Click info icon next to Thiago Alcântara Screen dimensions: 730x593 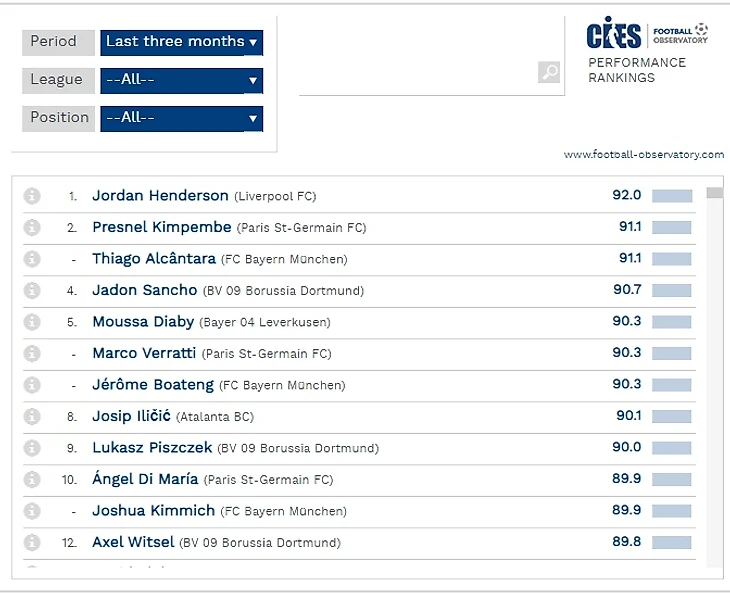[x=32, y=259]
